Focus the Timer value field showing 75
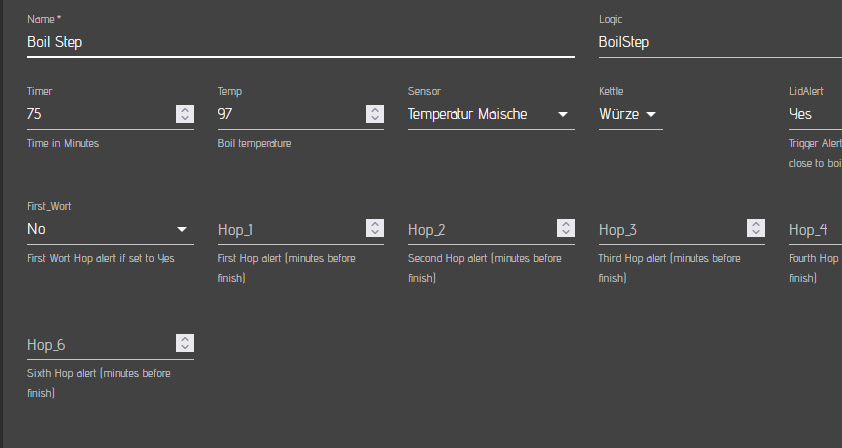This screenshot has height=448, width=842. click(x=100, y=114)
